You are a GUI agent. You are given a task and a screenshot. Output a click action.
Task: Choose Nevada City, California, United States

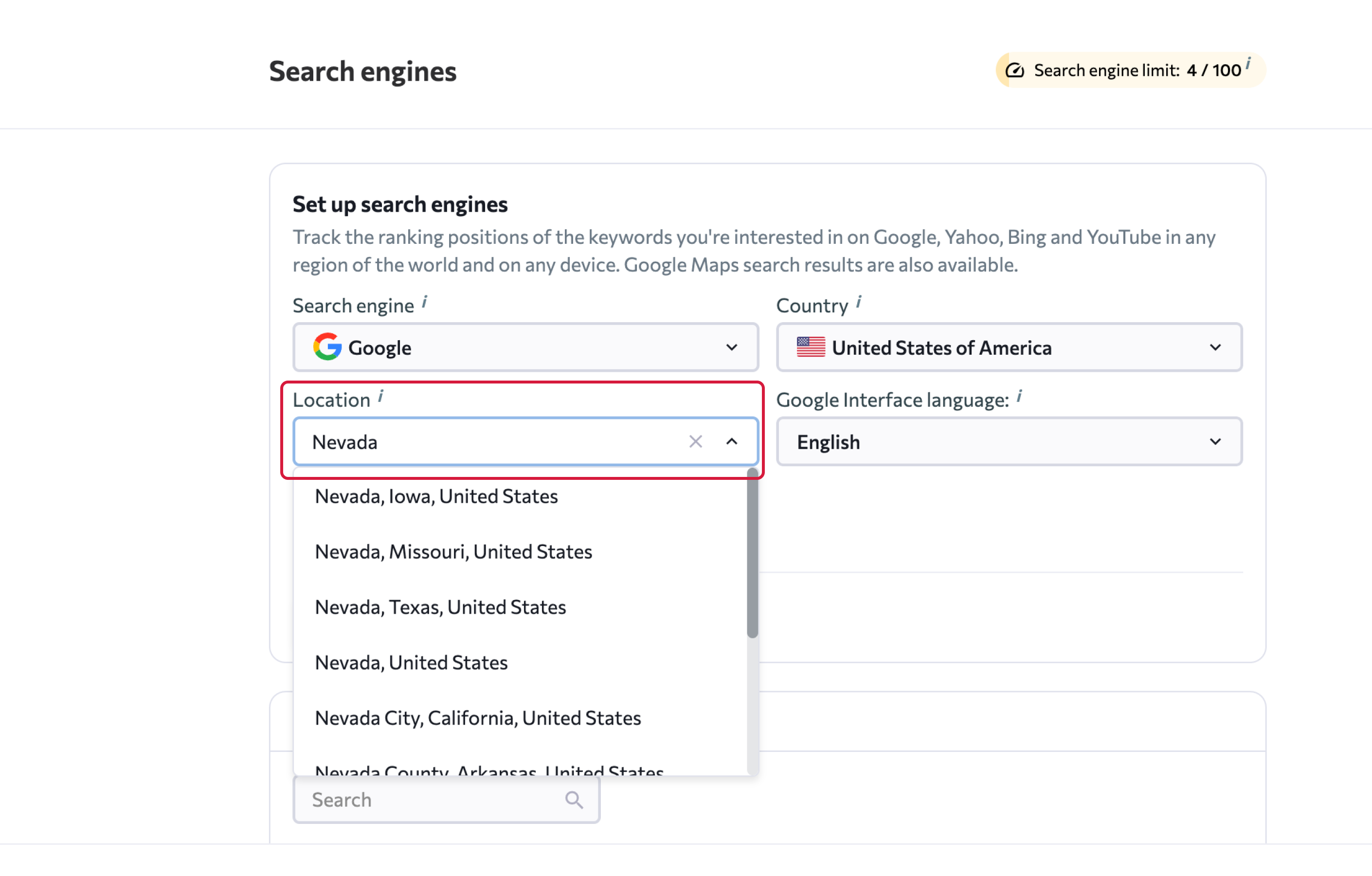click(520, 717)
